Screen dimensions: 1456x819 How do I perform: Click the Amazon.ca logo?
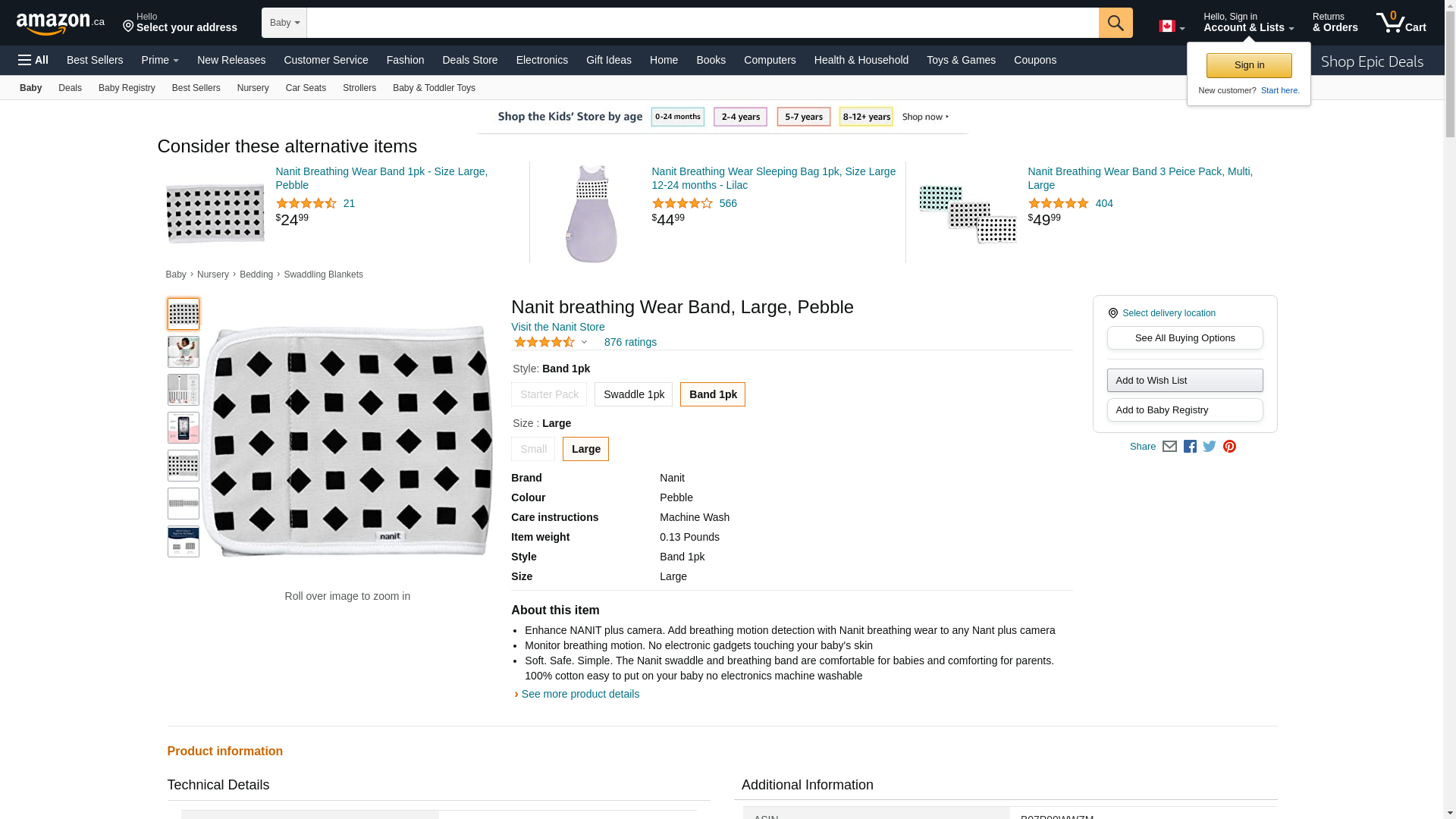pos(60,24)
